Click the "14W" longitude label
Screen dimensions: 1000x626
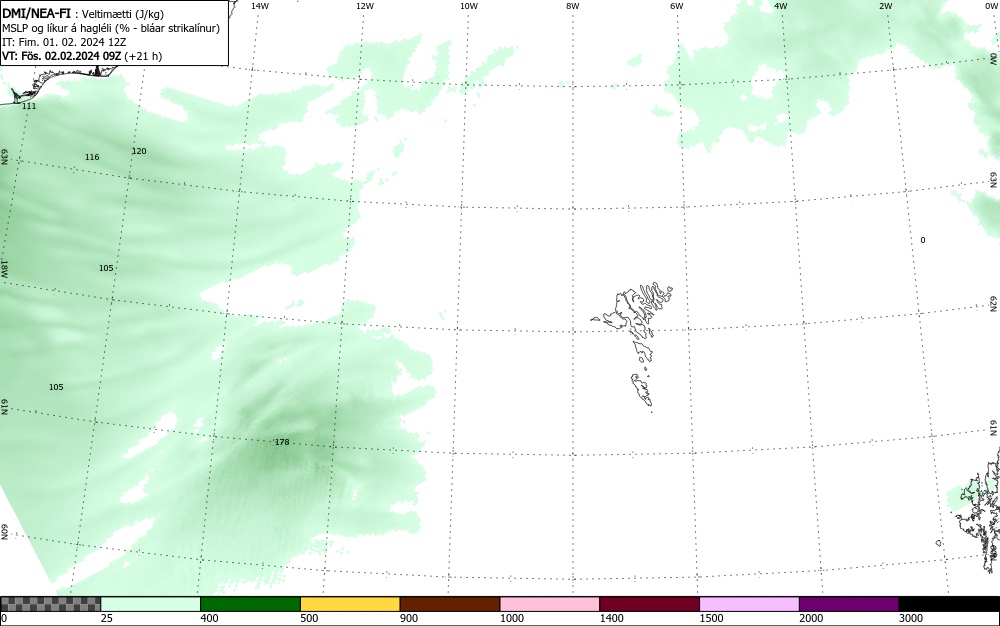(260, 6)
